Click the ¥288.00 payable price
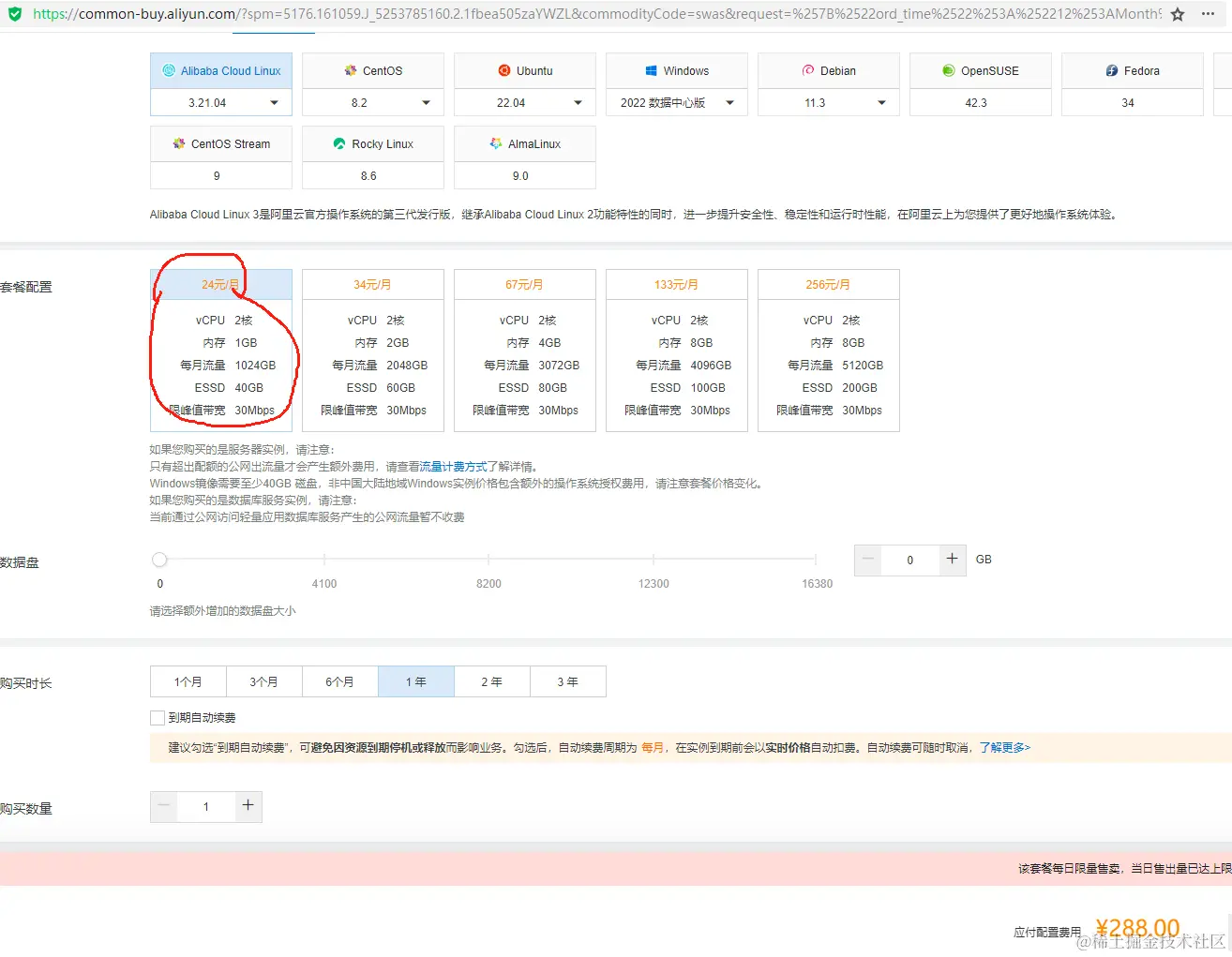The width and height of the screenshot is (1232, 957). [x=1137, y=928]
